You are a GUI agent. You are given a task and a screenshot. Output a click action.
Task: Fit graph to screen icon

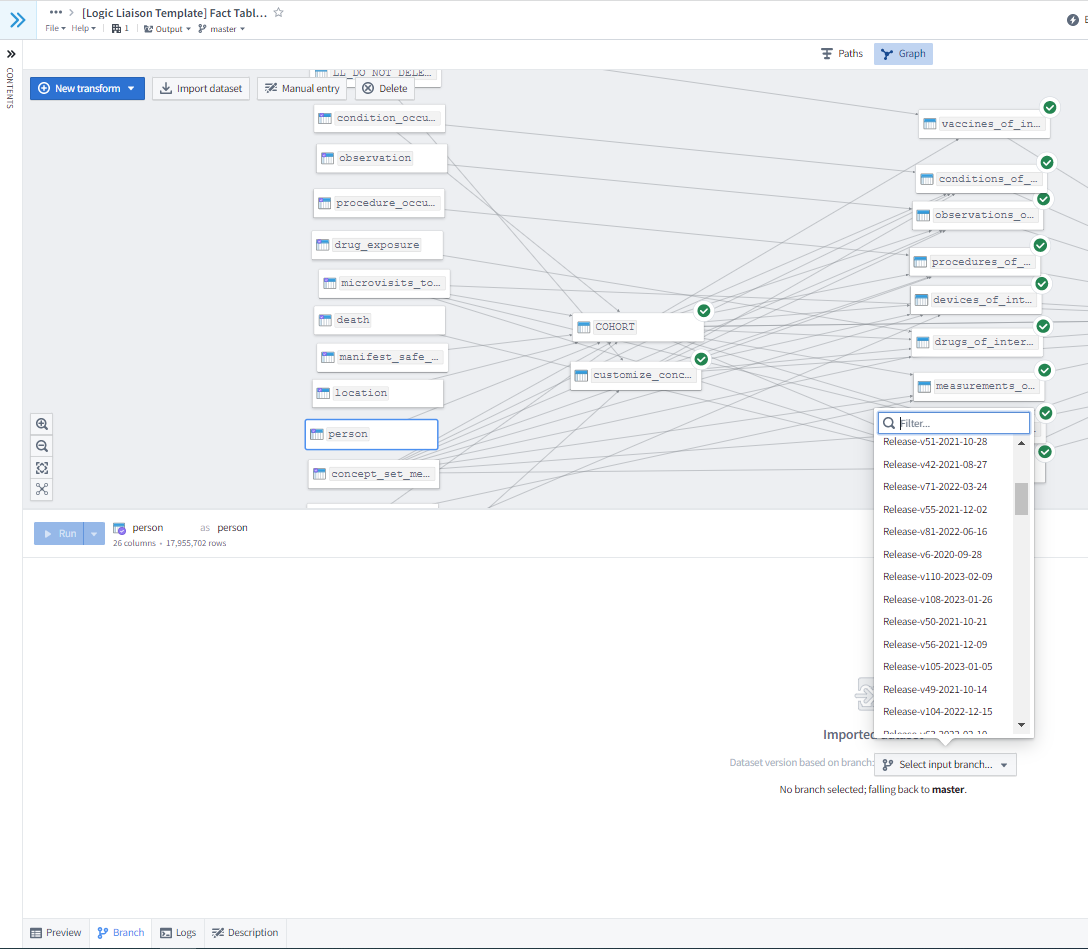(42, 468)
